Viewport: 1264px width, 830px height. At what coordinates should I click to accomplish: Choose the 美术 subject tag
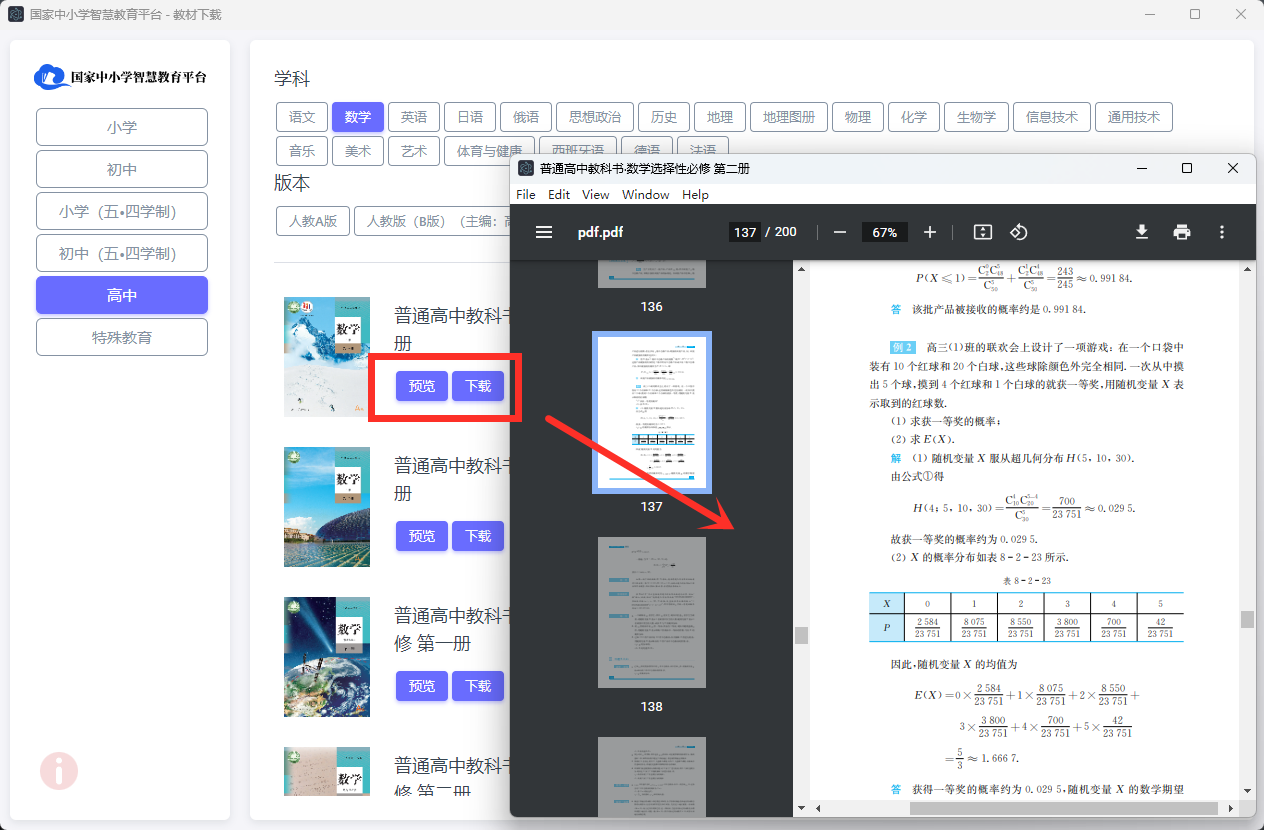[358, 151]
